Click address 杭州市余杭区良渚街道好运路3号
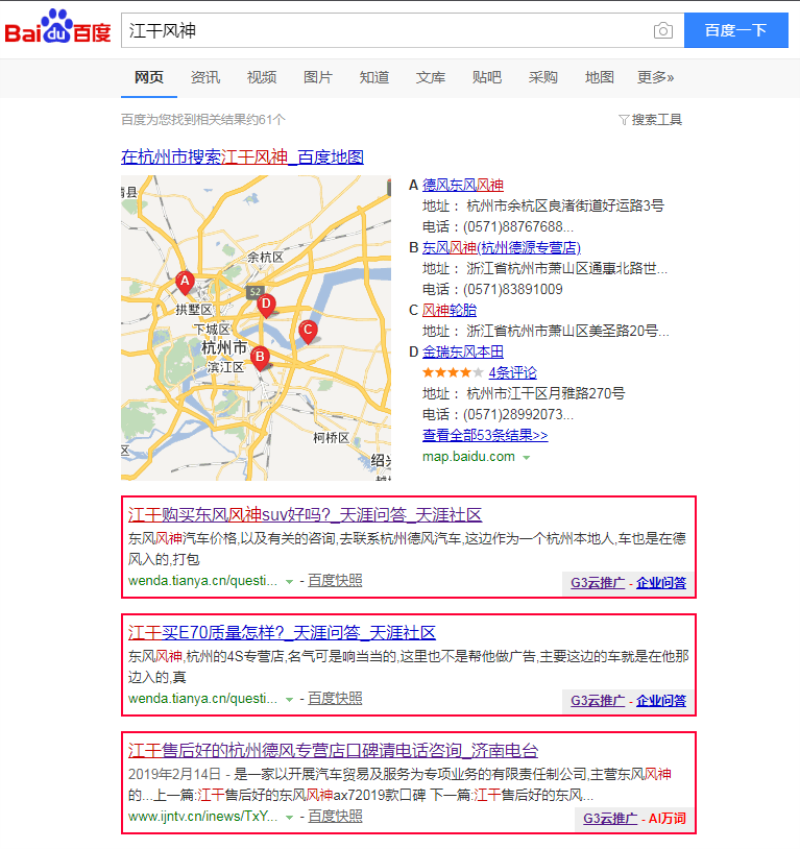 pyautogui.click(x=565, y=206)
